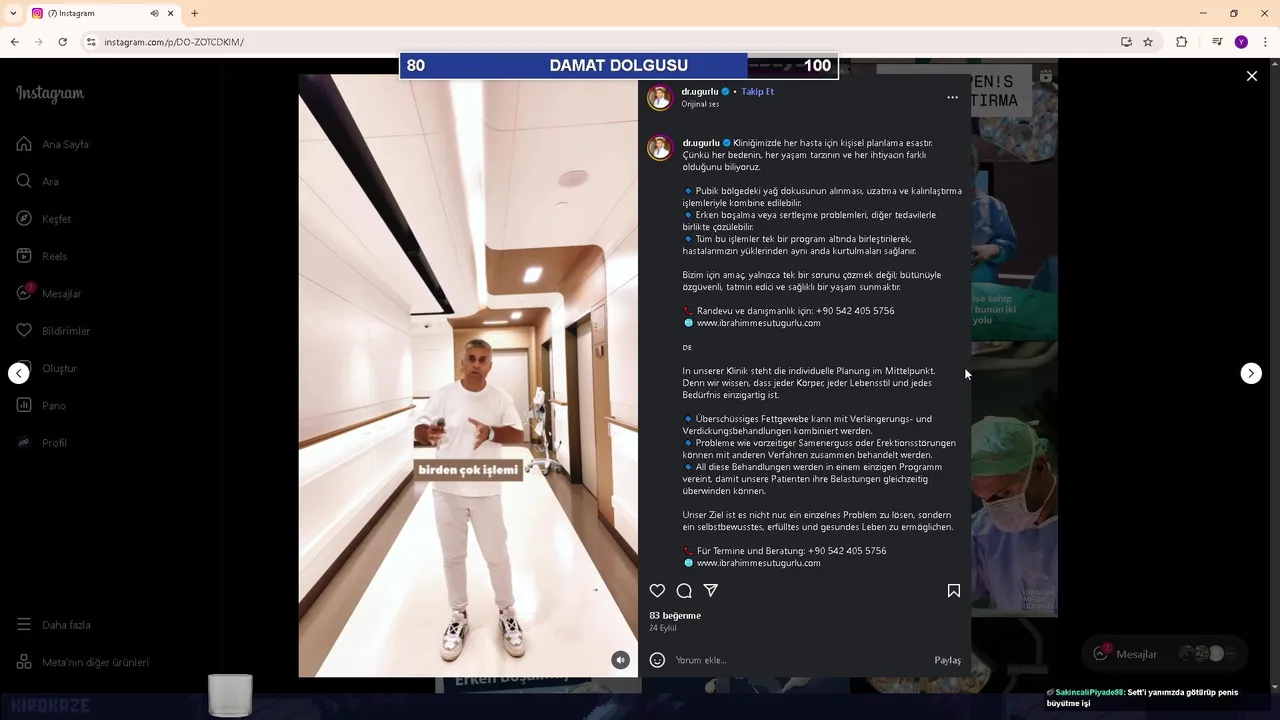The width and height of the screenshot is (1280, 720).
Task: Click the DAMAT DOLGUSU progress bar
Action: tap(619, 65)
